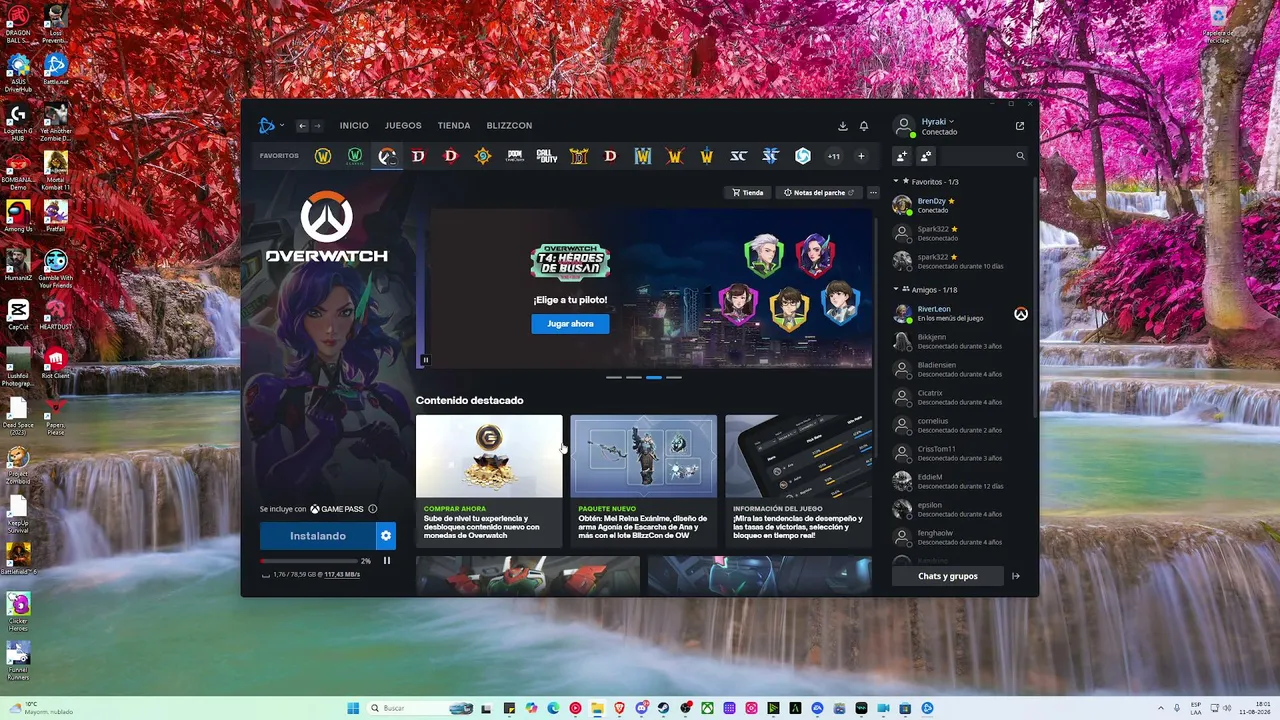Viewport: 1280px width, 720px height.
Task: Collapse the friends panel with arrow icon
Action: (1016, 576)
